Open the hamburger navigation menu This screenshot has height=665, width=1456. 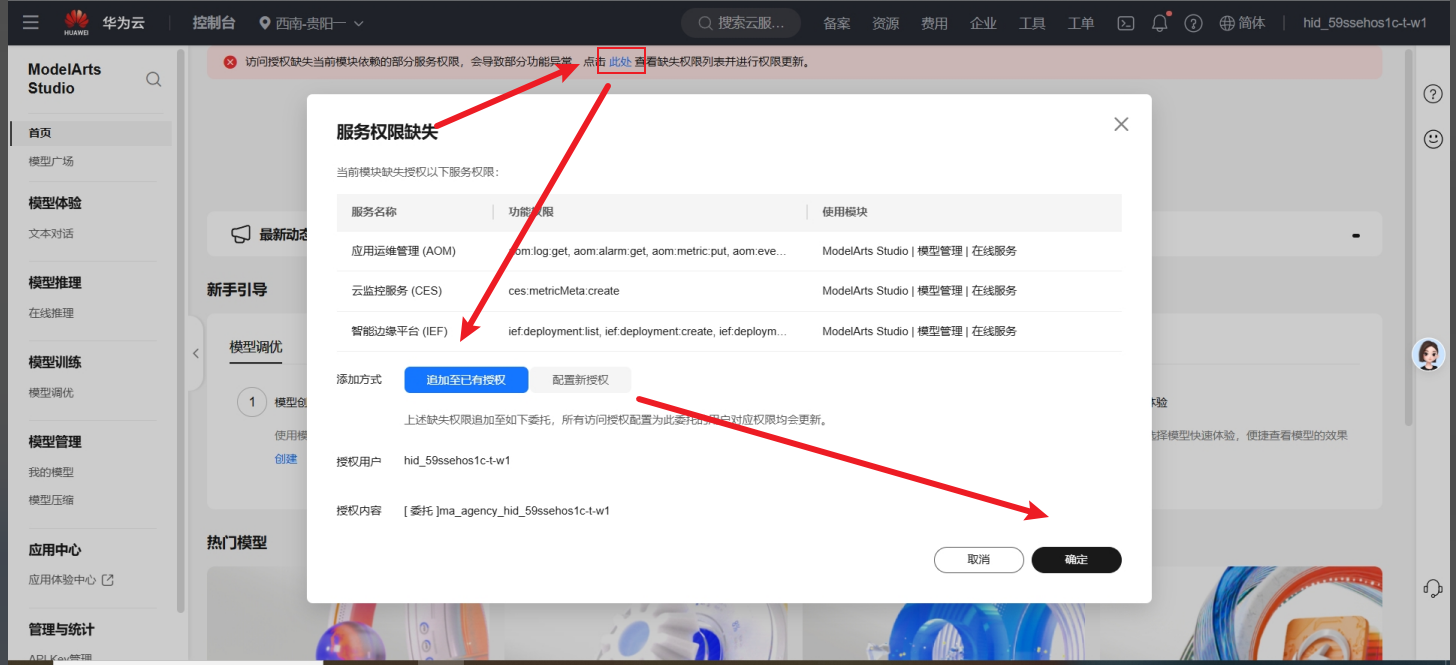coord(31,22)
